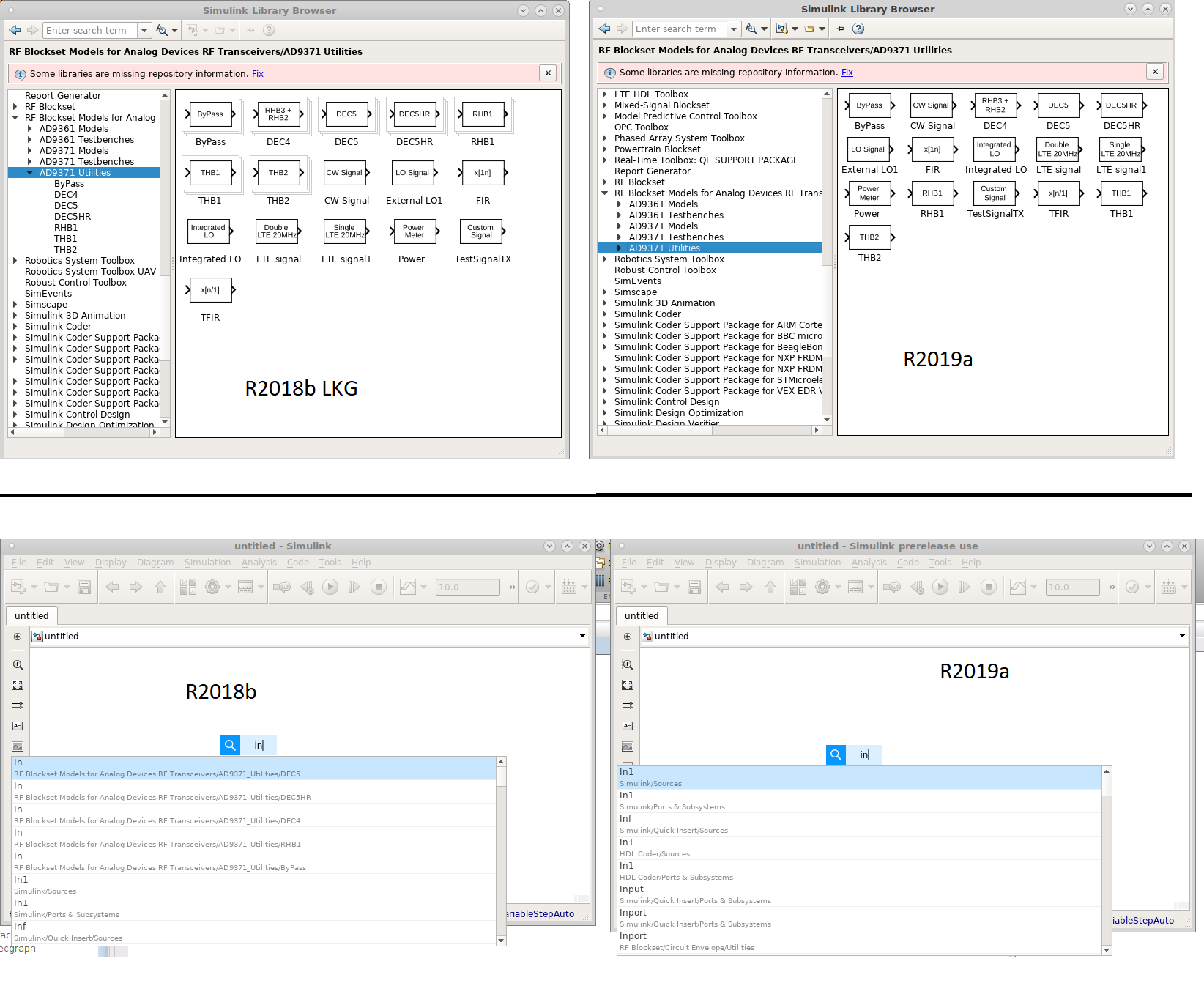This screenshot has width=1204, height=1005.
Task: Click back arrow in R2019a Library Browser
Action: click(604, 29)
